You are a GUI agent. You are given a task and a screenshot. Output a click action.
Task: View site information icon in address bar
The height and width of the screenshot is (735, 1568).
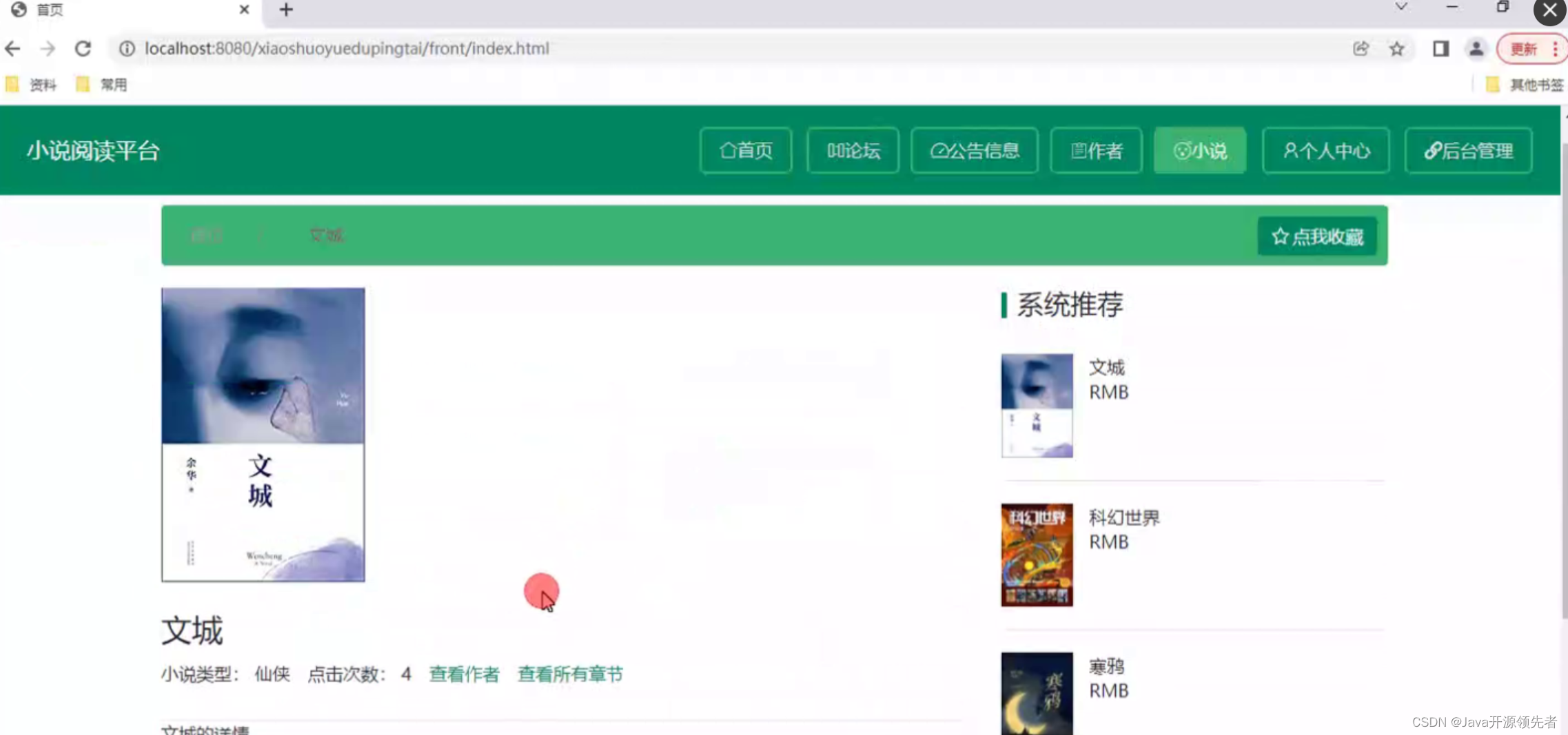(127, 49)
